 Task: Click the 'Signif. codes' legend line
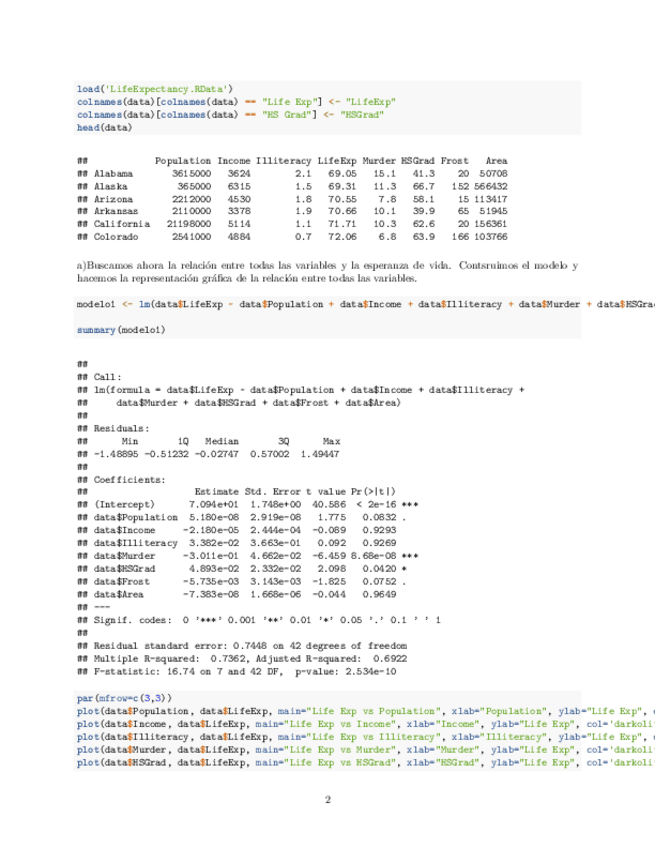click(x=258, y=620)
